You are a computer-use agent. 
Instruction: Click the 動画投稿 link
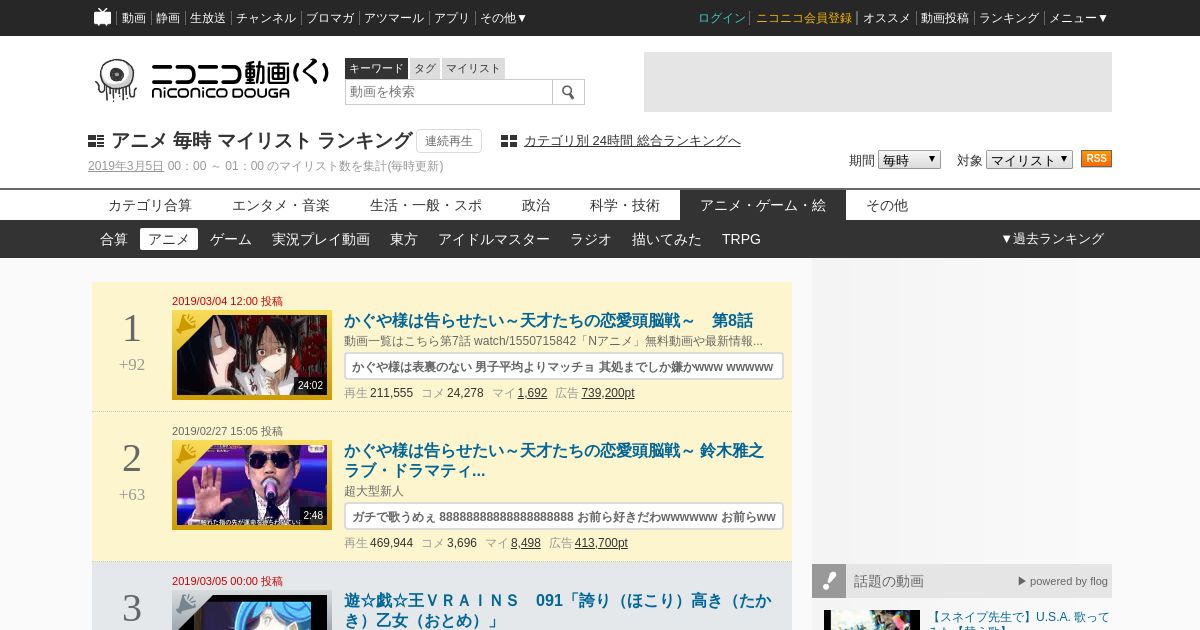point(945,18)
